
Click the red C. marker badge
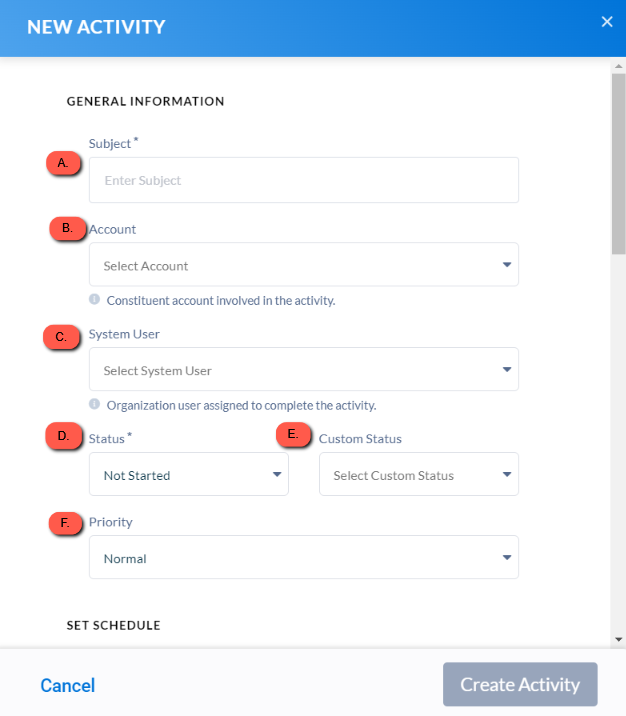click(61, 337)
